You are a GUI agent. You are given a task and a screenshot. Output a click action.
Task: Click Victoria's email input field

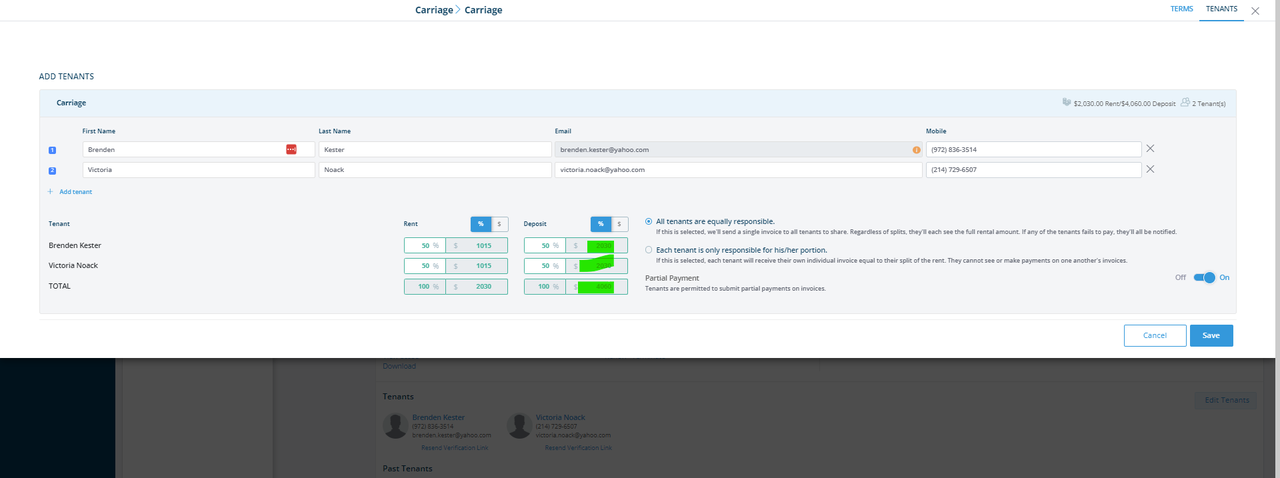coord(738,170)
